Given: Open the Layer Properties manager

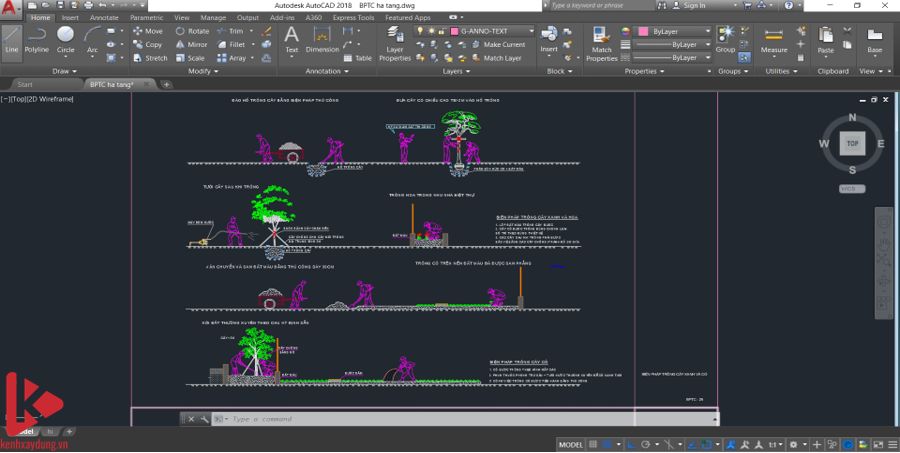Looking at the screenshot, I should pos(395,46).
